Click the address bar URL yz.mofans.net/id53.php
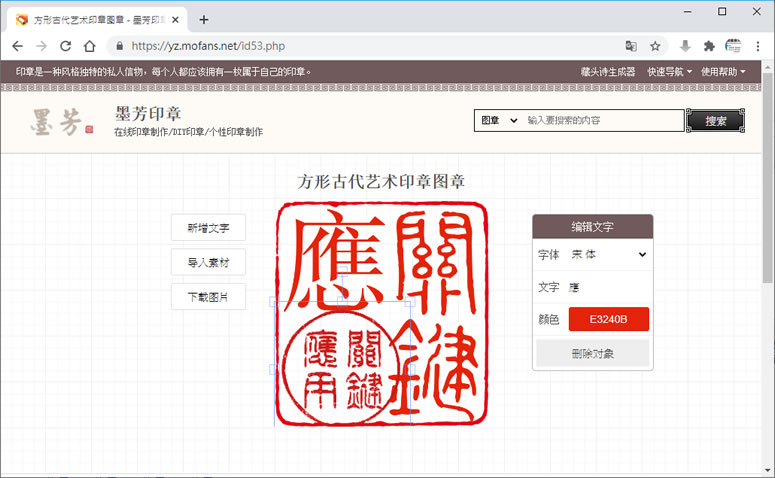 [208, 46]
